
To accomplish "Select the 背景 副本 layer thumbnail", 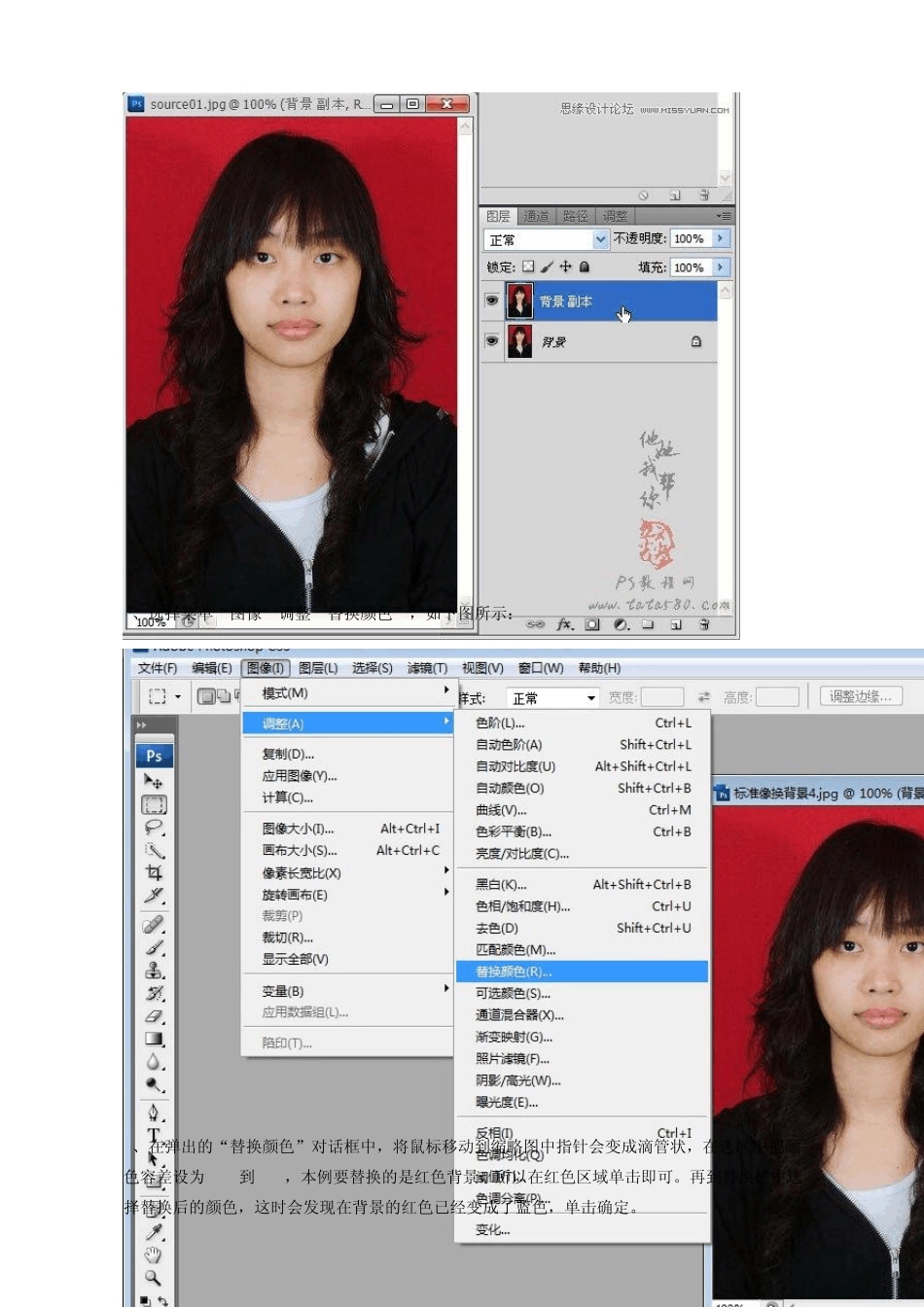I will click(x=519, y=301).
